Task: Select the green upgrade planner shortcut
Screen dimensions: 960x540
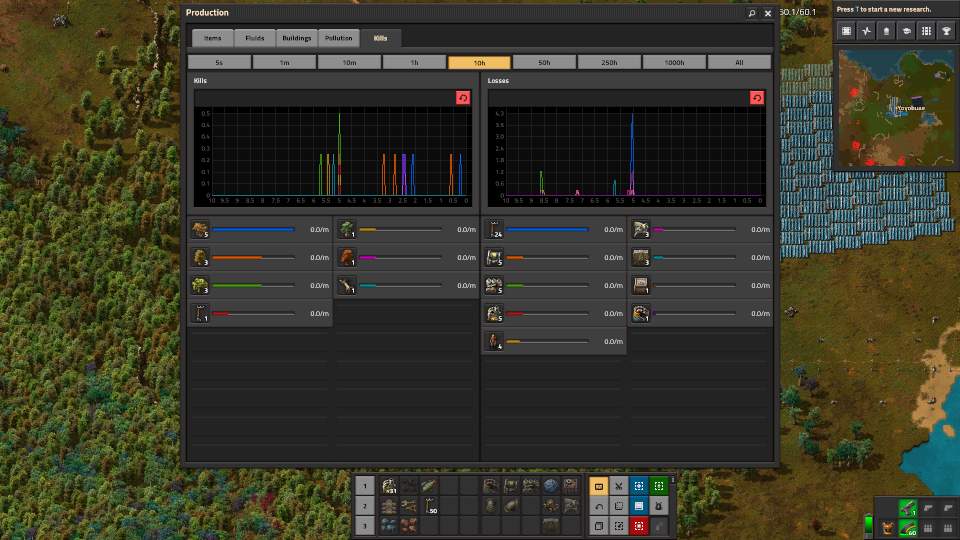Action: pyautogui.click(x=659, y=486)
